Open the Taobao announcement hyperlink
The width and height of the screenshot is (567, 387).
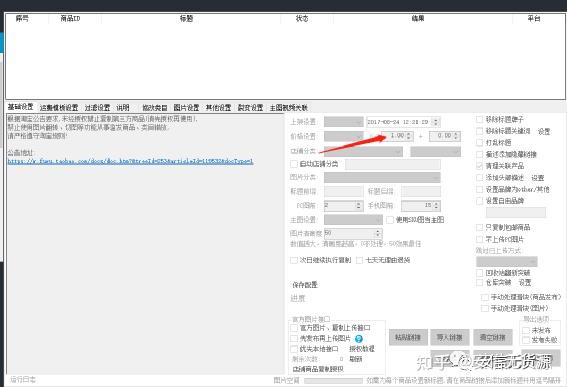(x=131, y=161)
